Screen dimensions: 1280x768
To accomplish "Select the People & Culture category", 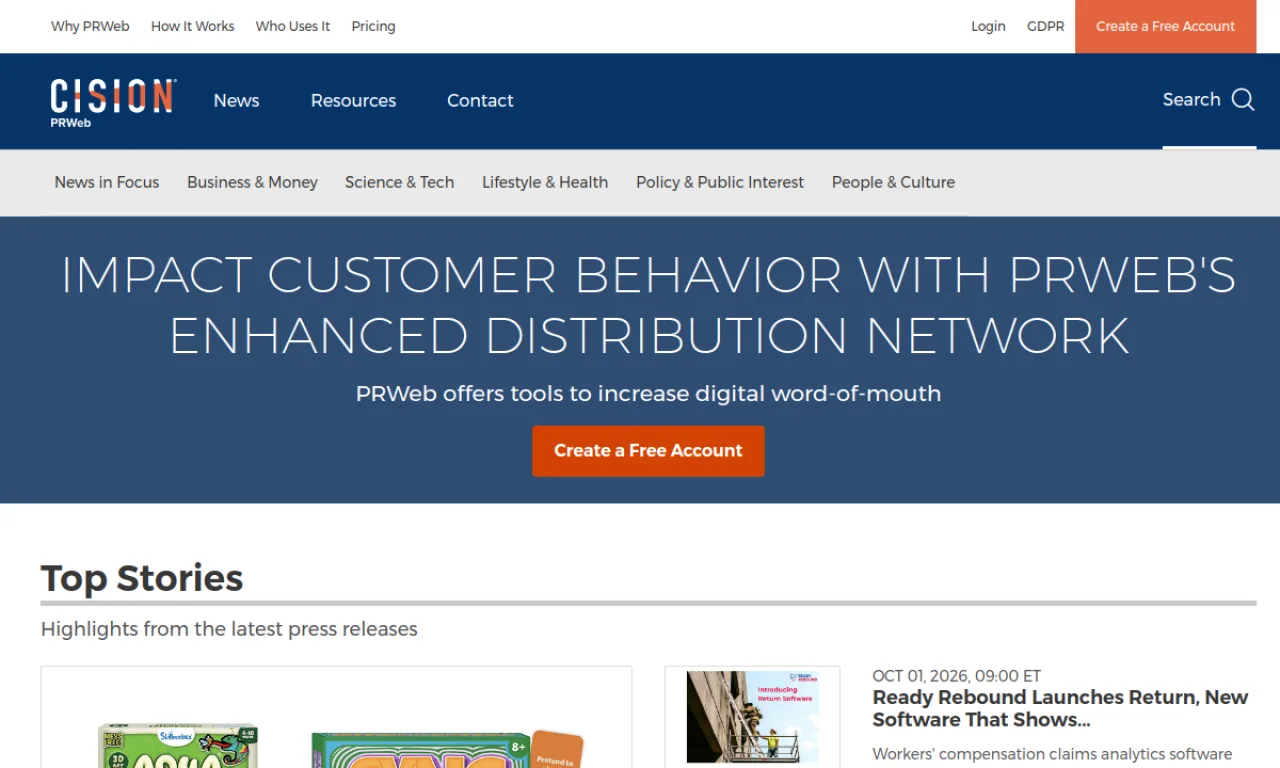I will tap(893, 182).
